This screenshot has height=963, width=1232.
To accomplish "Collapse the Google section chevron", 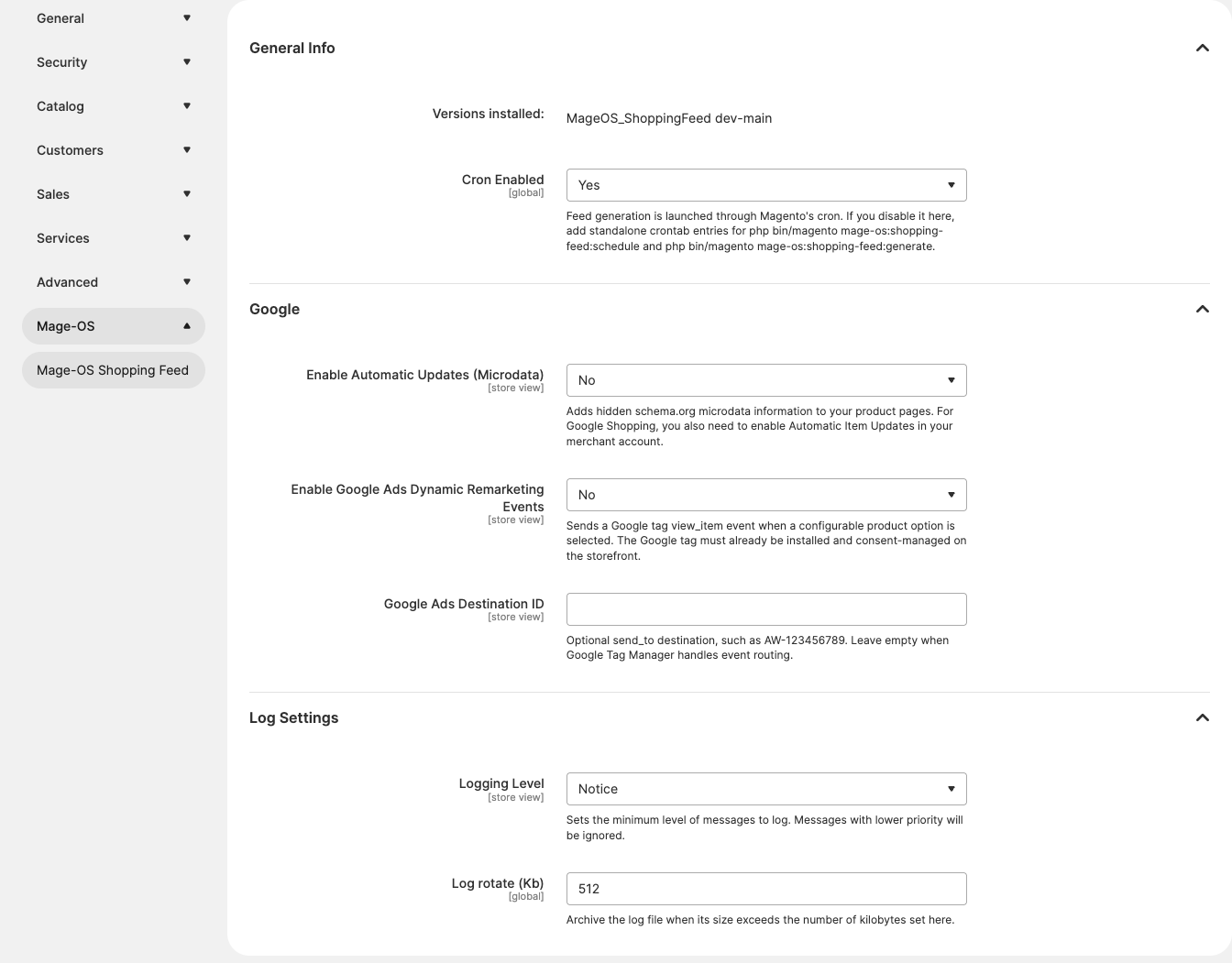I will pos(1202,309).
